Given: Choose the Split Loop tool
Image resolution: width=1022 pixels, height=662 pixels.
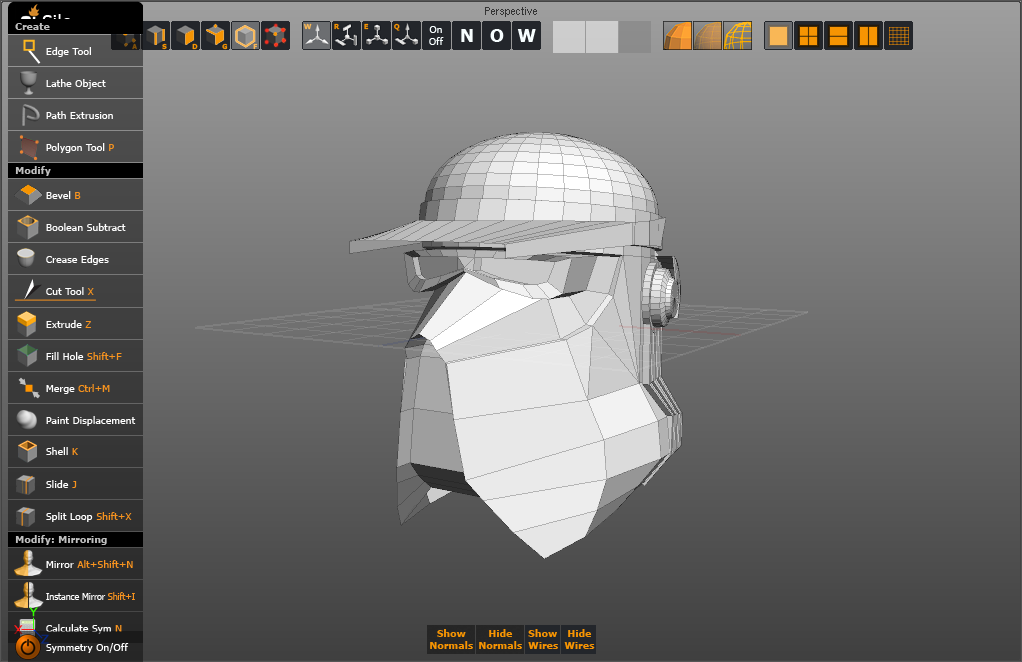Looking at the screenshot, I should pos(75,516).
